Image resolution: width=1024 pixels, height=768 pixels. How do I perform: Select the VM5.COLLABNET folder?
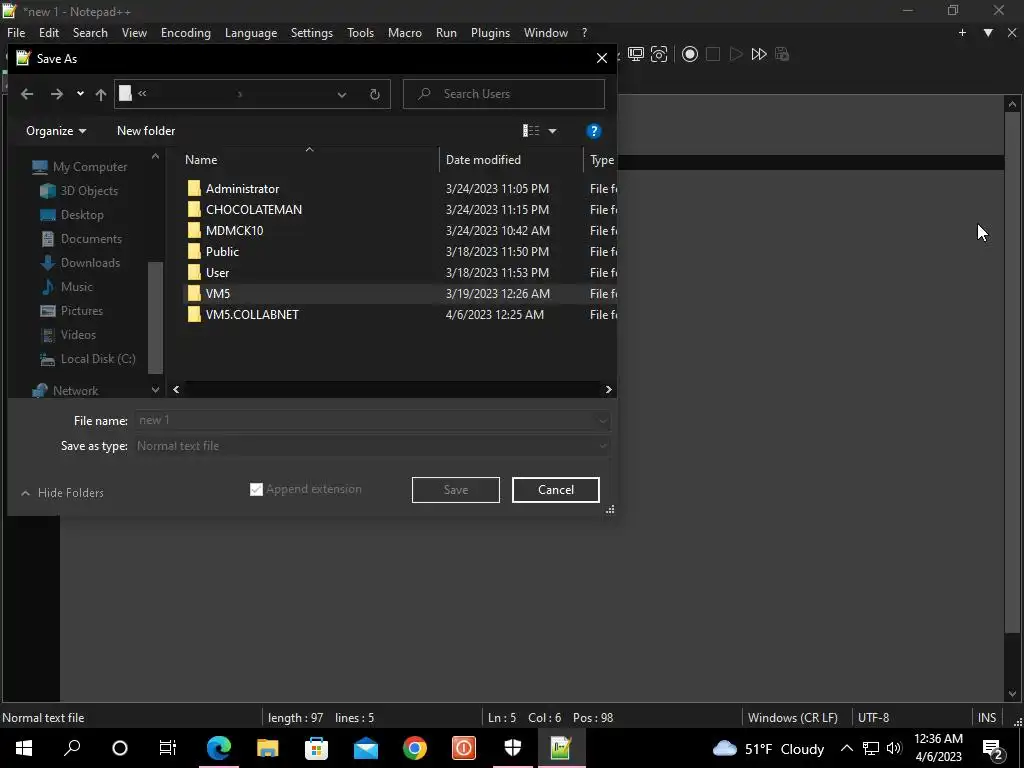pos(252,315)
